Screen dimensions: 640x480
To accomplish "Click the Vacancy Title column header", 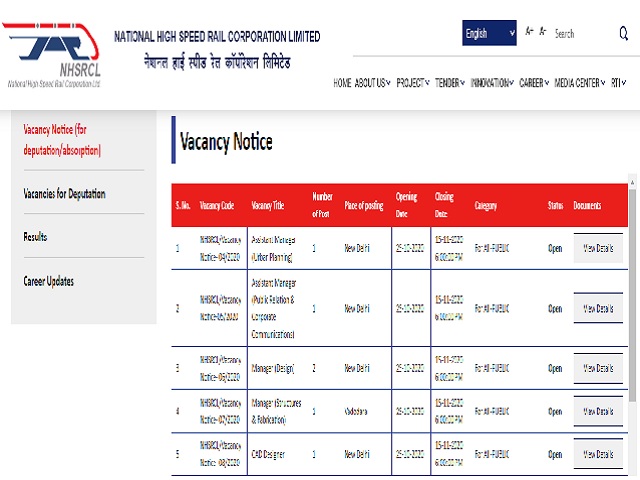I will pyautogui.click(x=268, y=205).
